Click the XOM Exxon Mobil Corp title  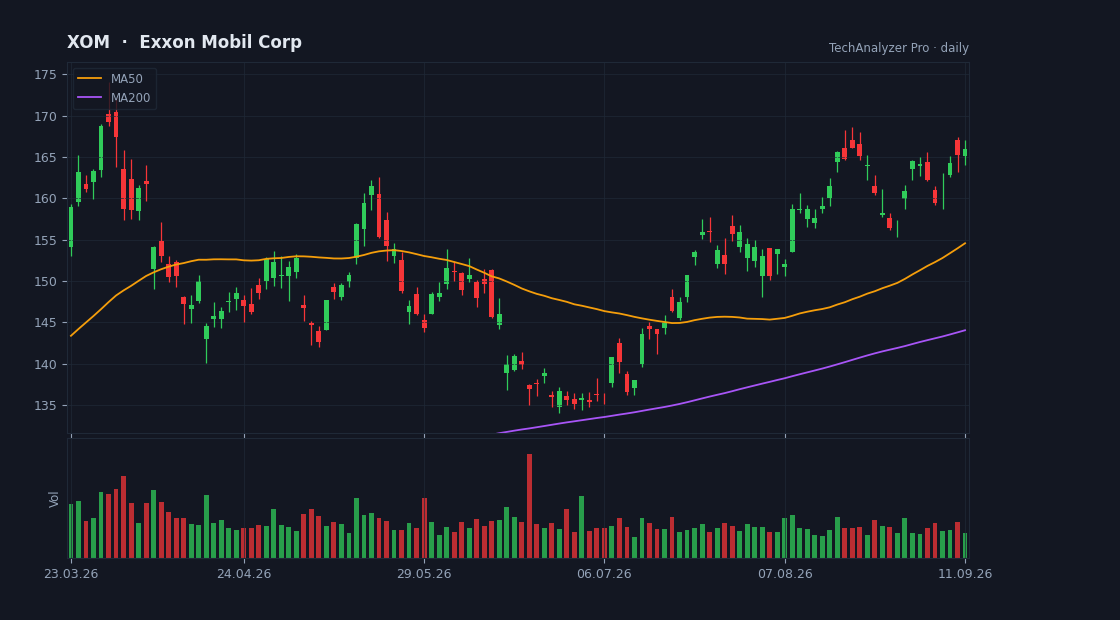pyautogui.click(x=184, y=43)
